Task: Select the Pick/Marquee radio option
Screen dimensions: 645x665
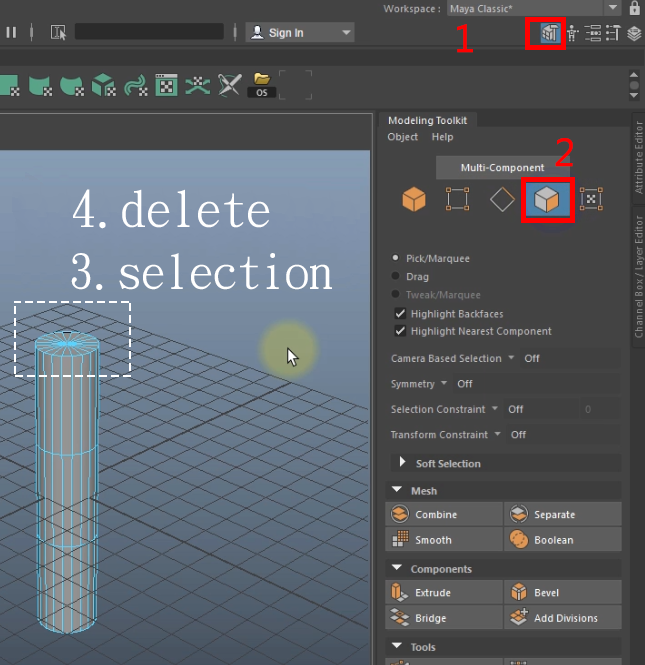Action: [x=397, y=258]
